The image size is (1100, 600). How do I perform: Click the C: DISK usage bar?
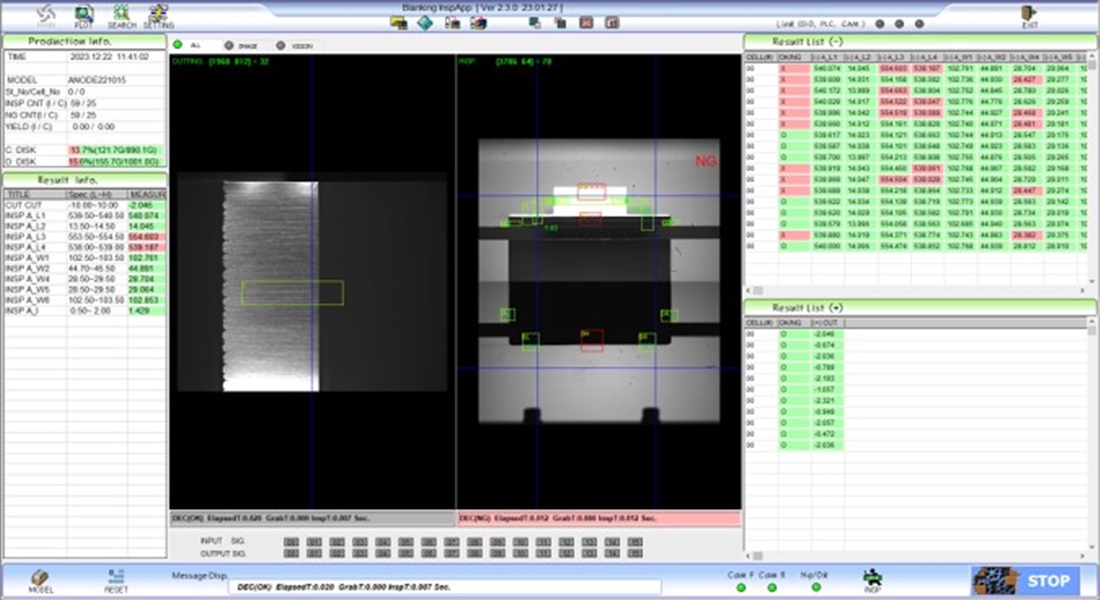coord(112,149)
